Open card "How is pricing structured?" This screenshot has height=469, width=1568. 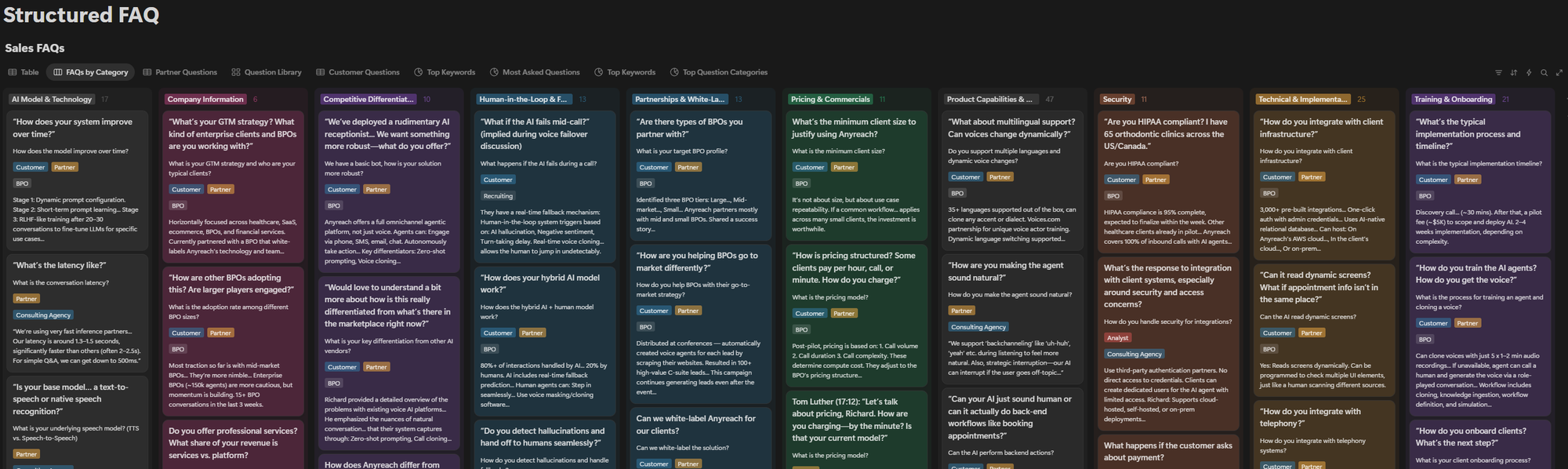(x=857, y=316)
